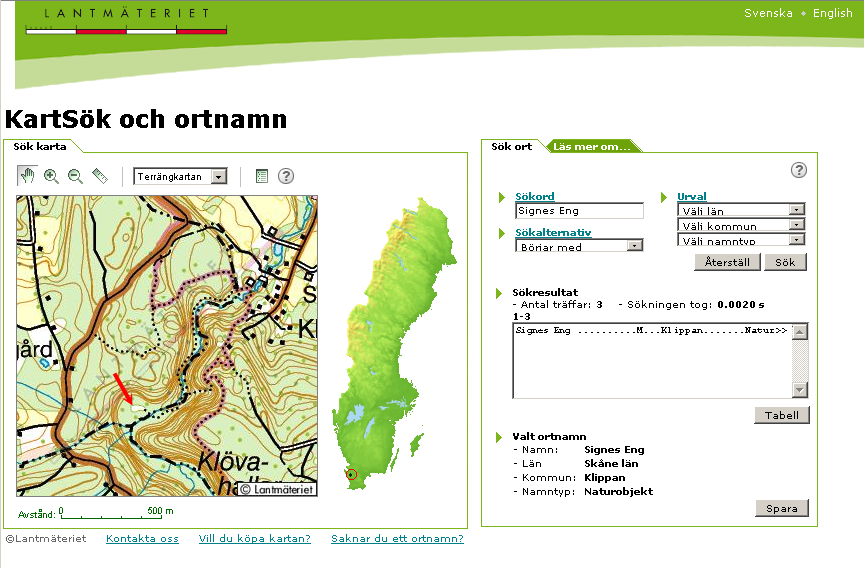The height and width of the screenshot is (568, 864).
Task: Click the location marker on Sweden overview
Action: pos(351,474)
